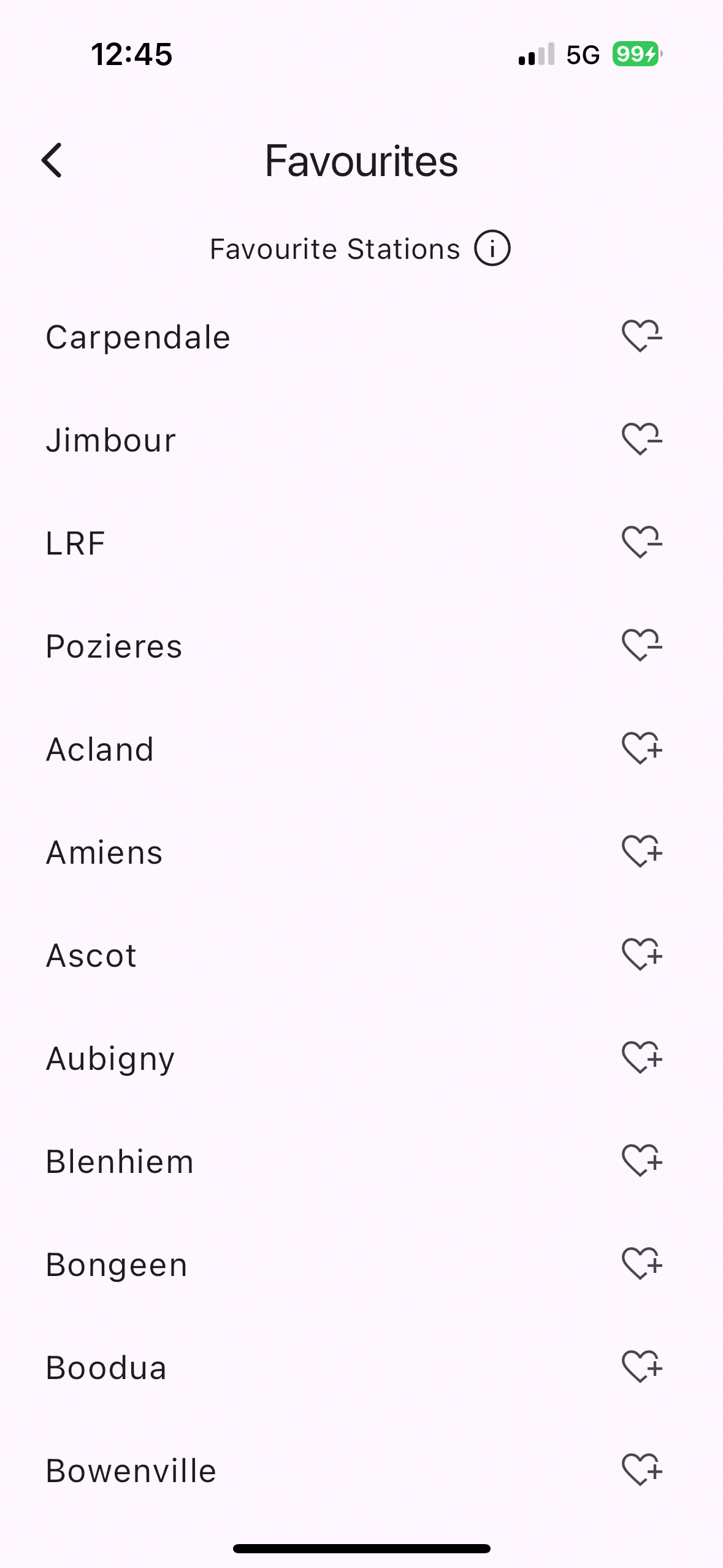Add Bongeen to favourite stations
The width and height of the screenshot is (723, 1568).
click(641, 1264)
